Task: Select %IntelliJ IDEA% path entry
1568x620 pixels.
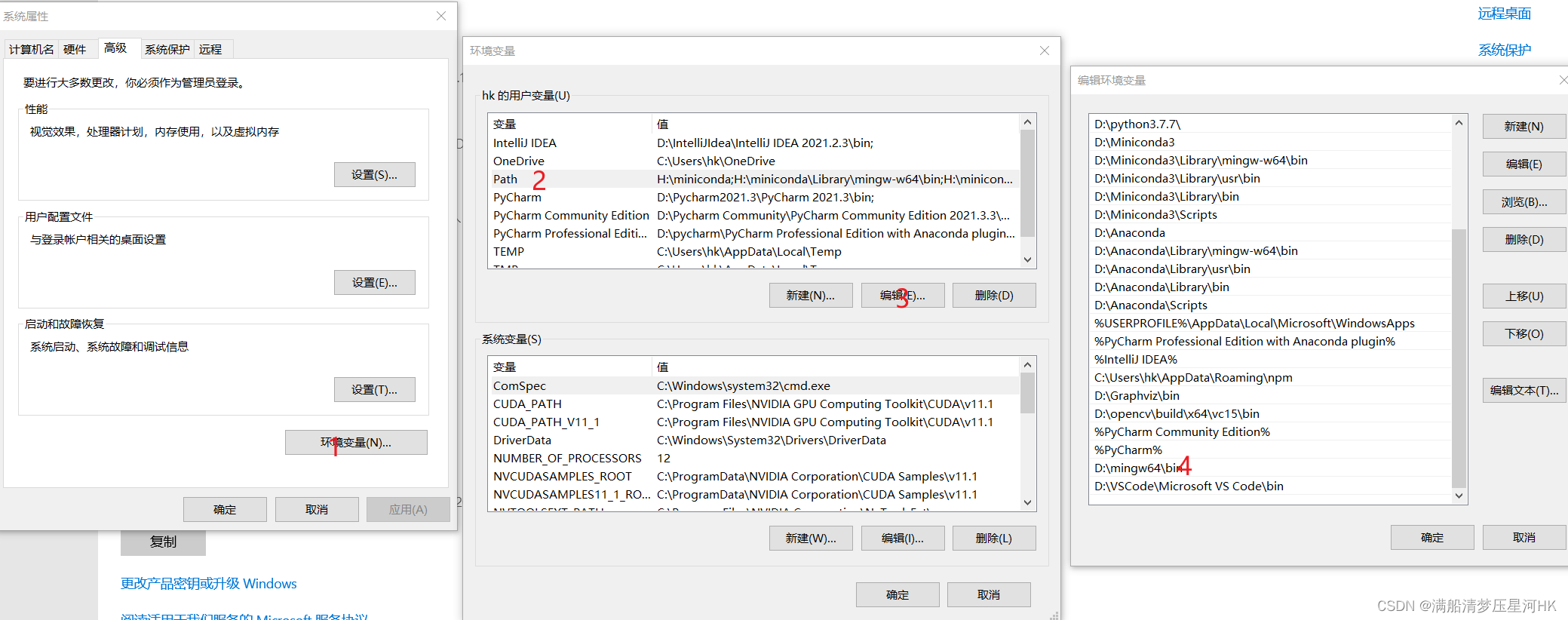Action: 1270,359
